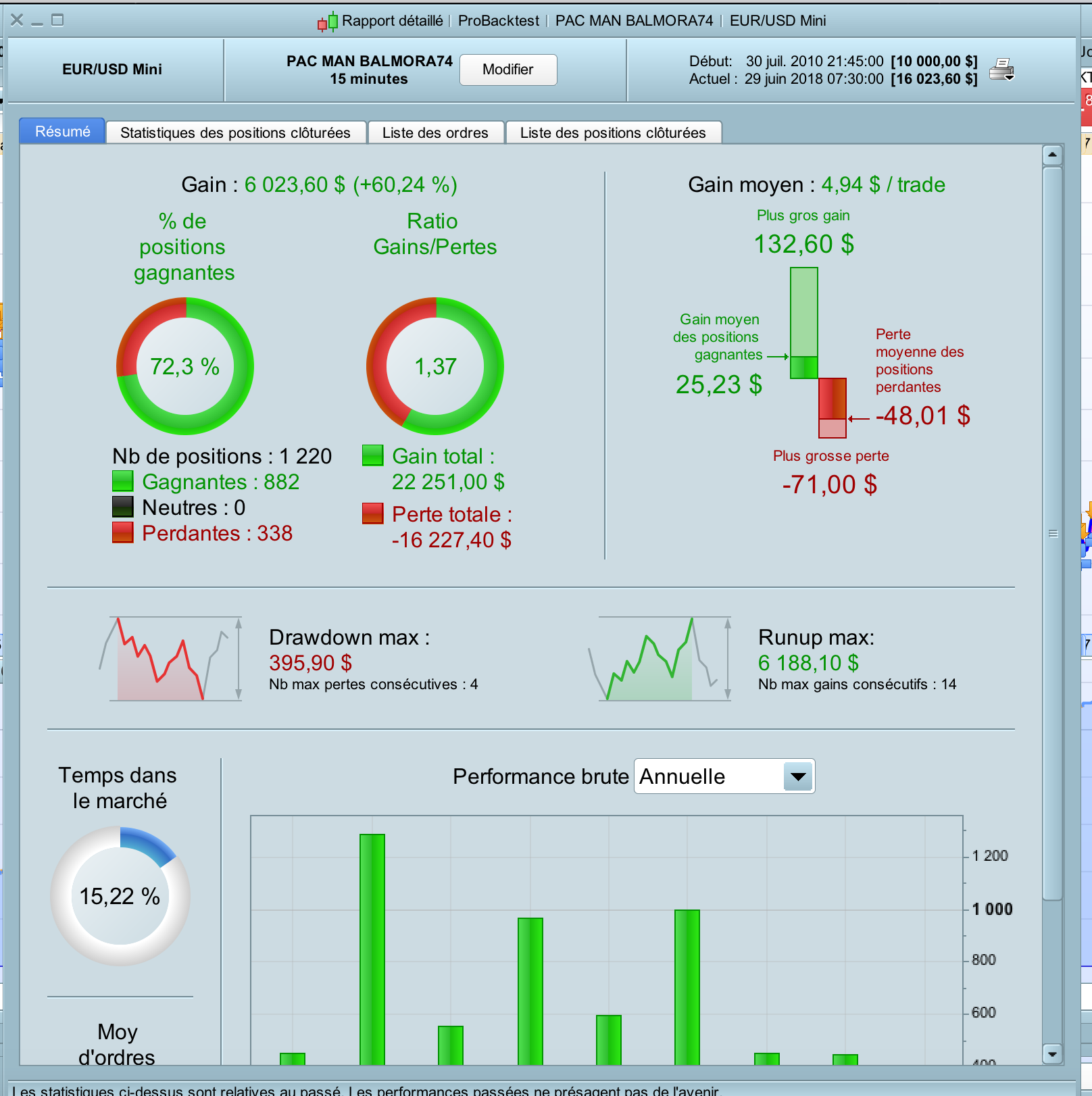Open Liste des positions clôturées tab
The height and width of the screenshot is (1096, 1092).
point(614,132)
